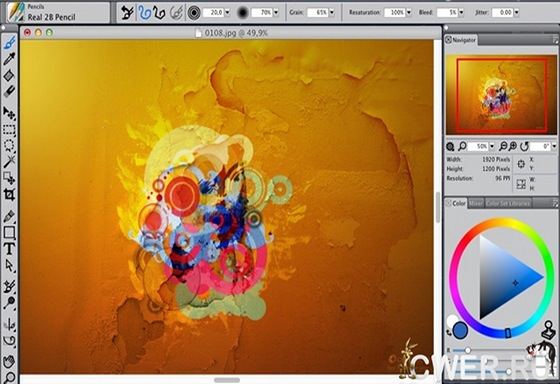Select the Magic Wand tool
Image resolution: width=560 pixels, height=384 pixels.
click(x=9, y=161)
